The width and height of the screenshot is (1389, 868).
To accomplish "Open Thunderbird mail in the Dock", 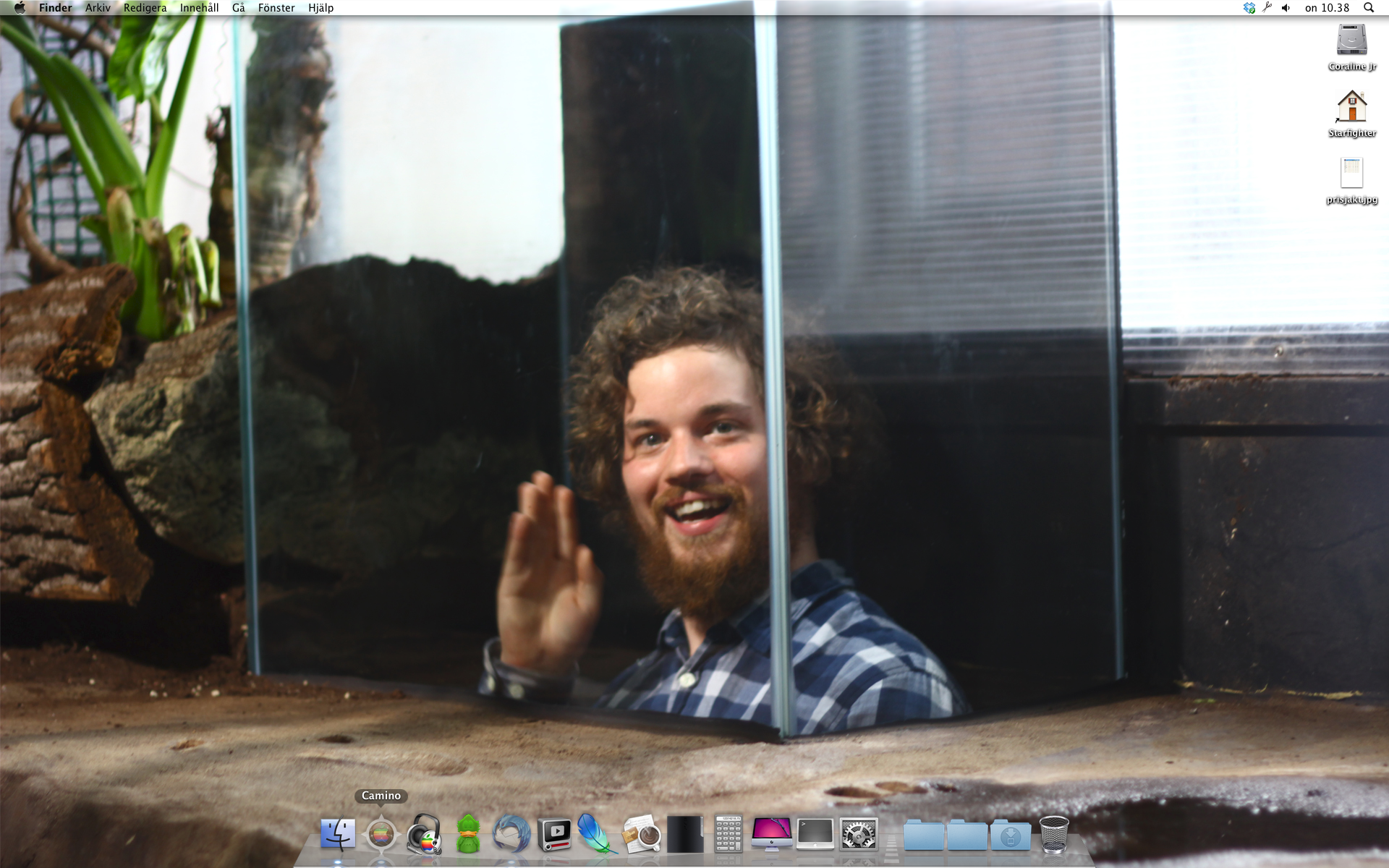I will point(511,835).
